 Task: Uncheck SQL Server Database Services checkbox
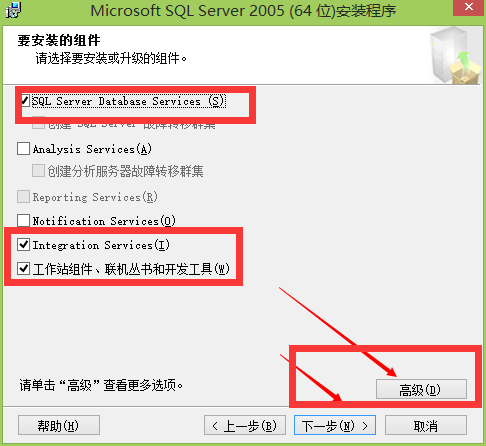[x=25, y=101]
